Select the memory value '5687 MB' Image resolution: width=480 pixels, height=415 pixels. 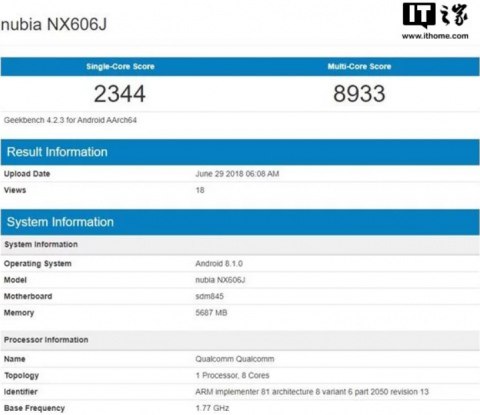pos(211,313)
